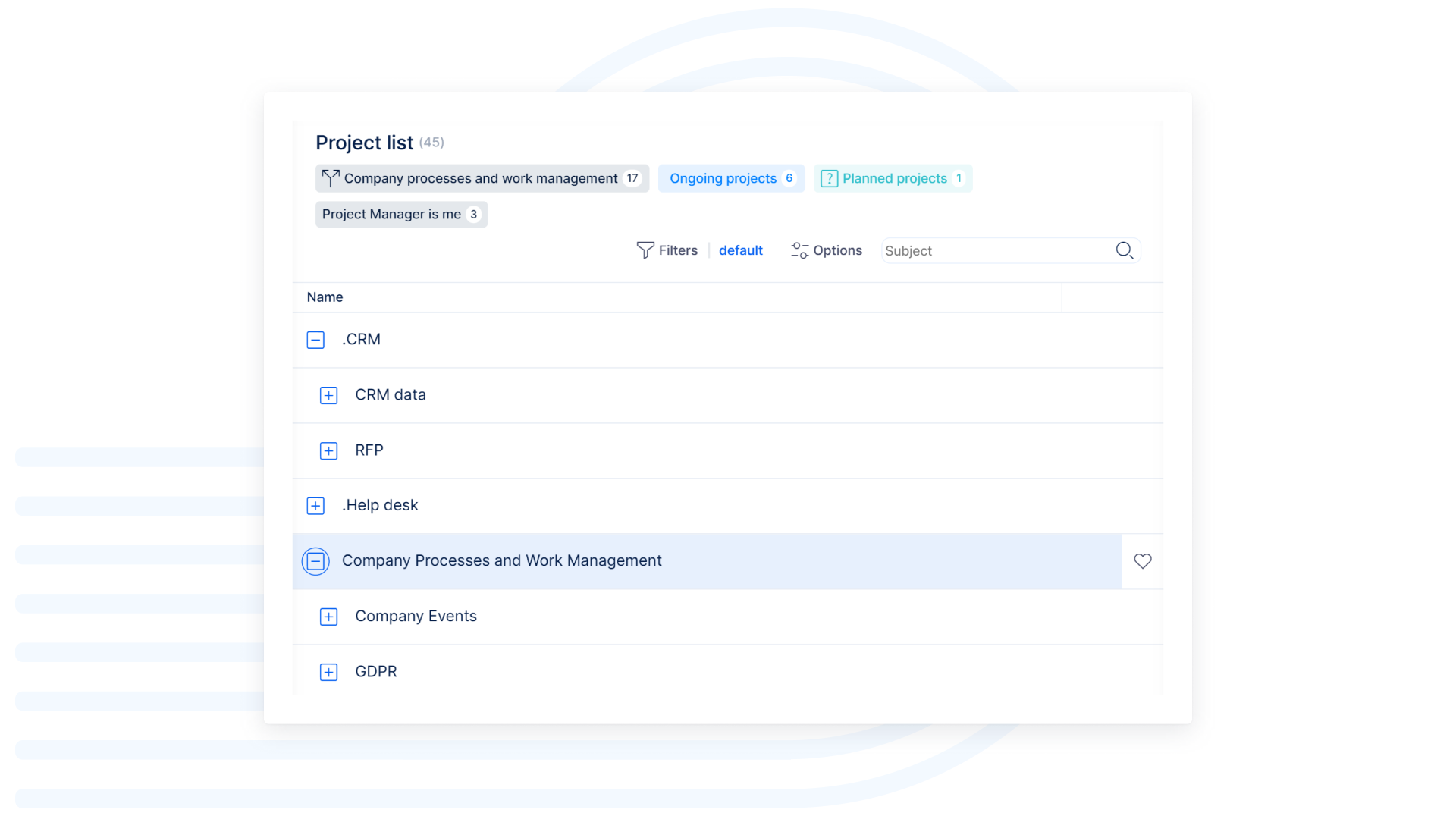This screenshot has height=816, width=1456.
Task: Click the branching arrows icon on the company processes tag
Action: click(330, 178)
